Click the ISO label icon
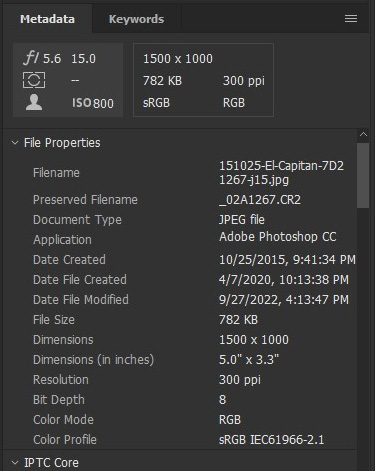375x471 pixels. 82,103
